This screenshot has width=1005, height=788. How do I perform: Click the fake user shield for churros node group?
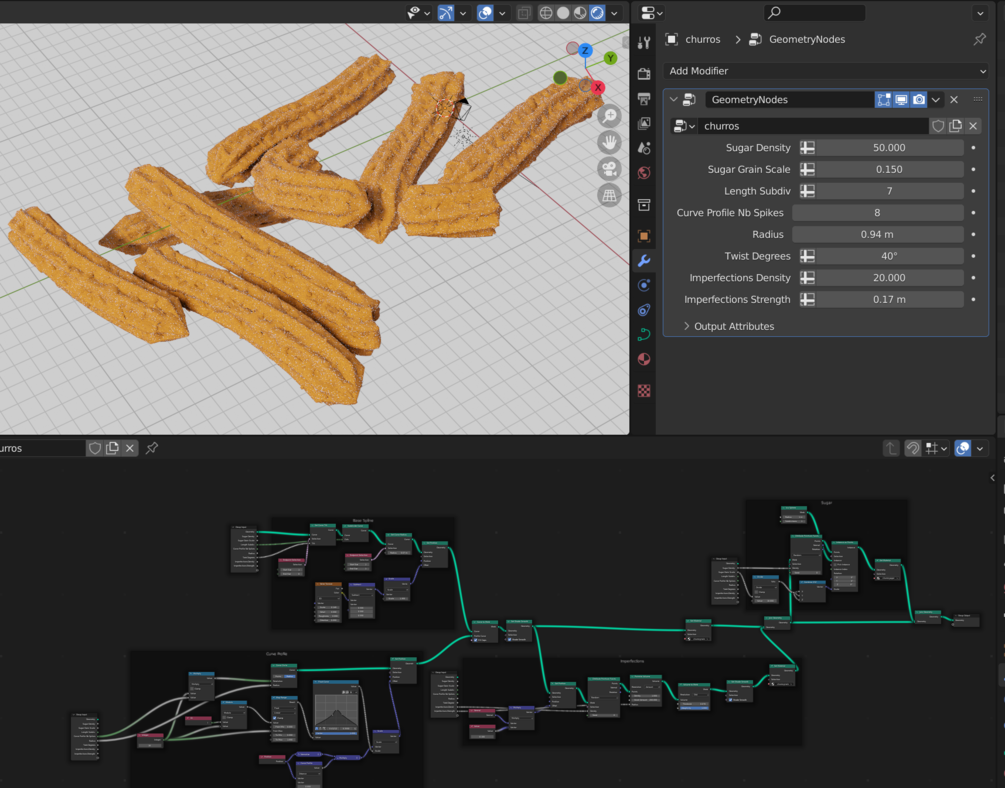click(938, 124)
